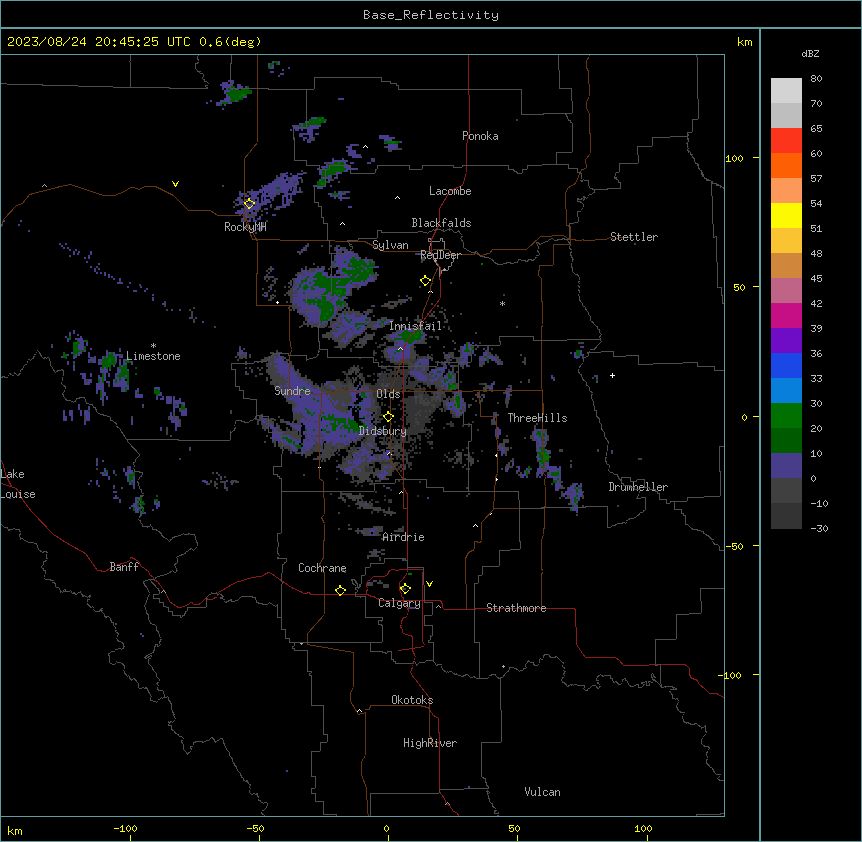862x842 pixels.
Task: Click the magenta 39-42 dBZ color swatch
Action: coord(786,315)
